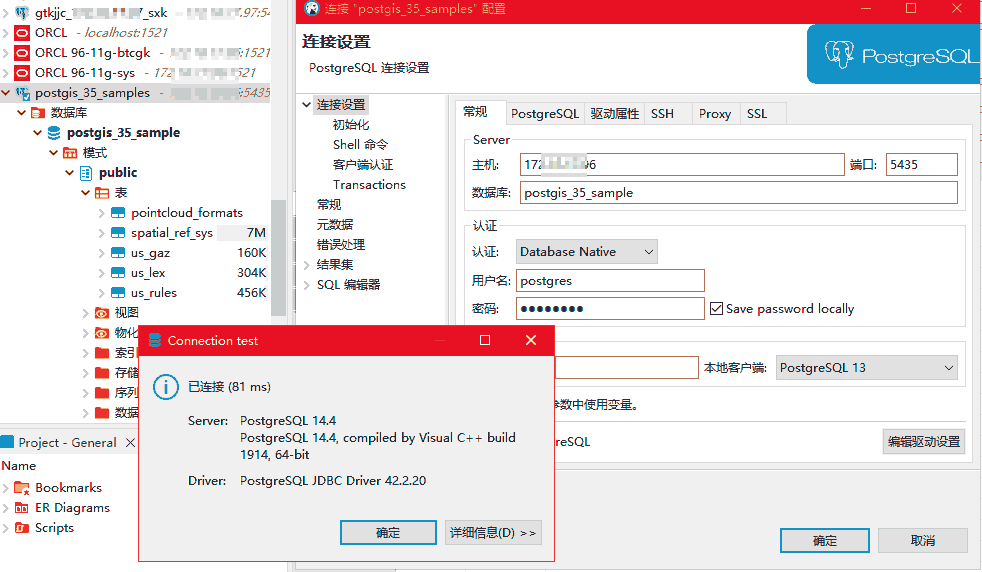The height and width of the screenshot is (572, 982).
Task: Expand the ER Diagrams project node
Action: tap(6, 507)
